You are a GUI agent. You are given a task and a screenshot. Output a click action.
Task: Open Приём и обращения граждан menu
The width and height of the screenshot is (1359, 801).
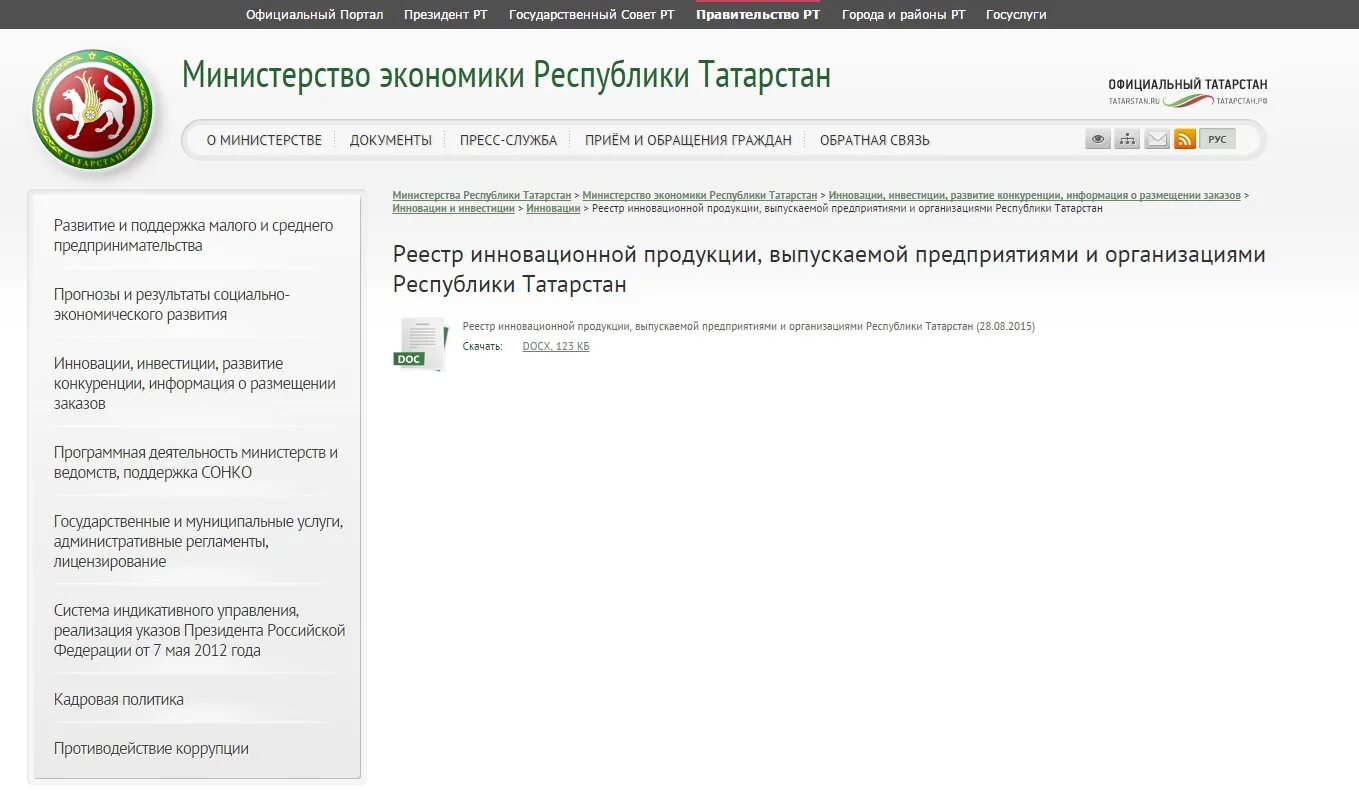688,140
